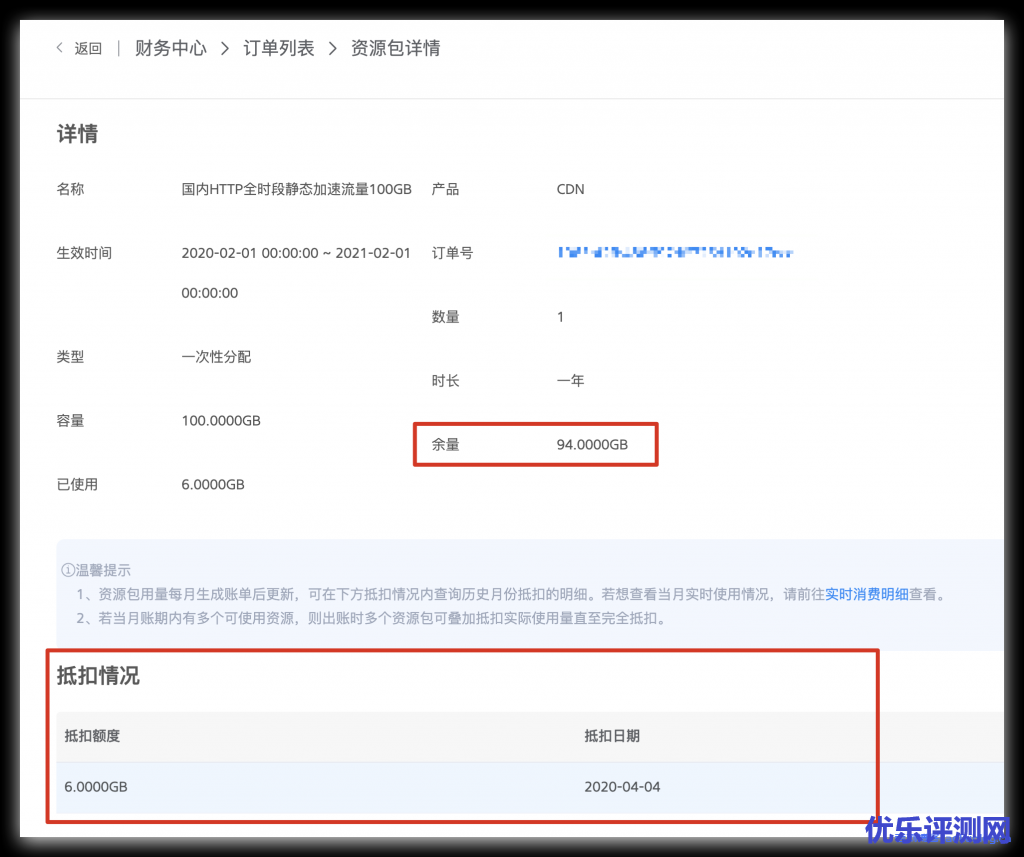Click the 100.0000GB capacity value
Image resolution: width=1024 pixels, height=857 pixels.
(221, 421)
